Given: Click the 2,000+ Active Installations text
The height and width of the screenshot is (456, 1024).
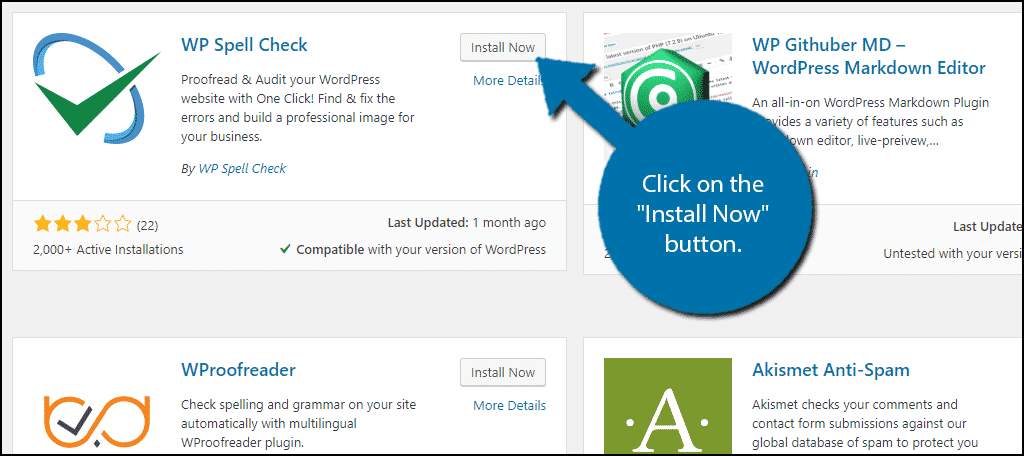Looking at the screenshot, I should tap(108, 250).
